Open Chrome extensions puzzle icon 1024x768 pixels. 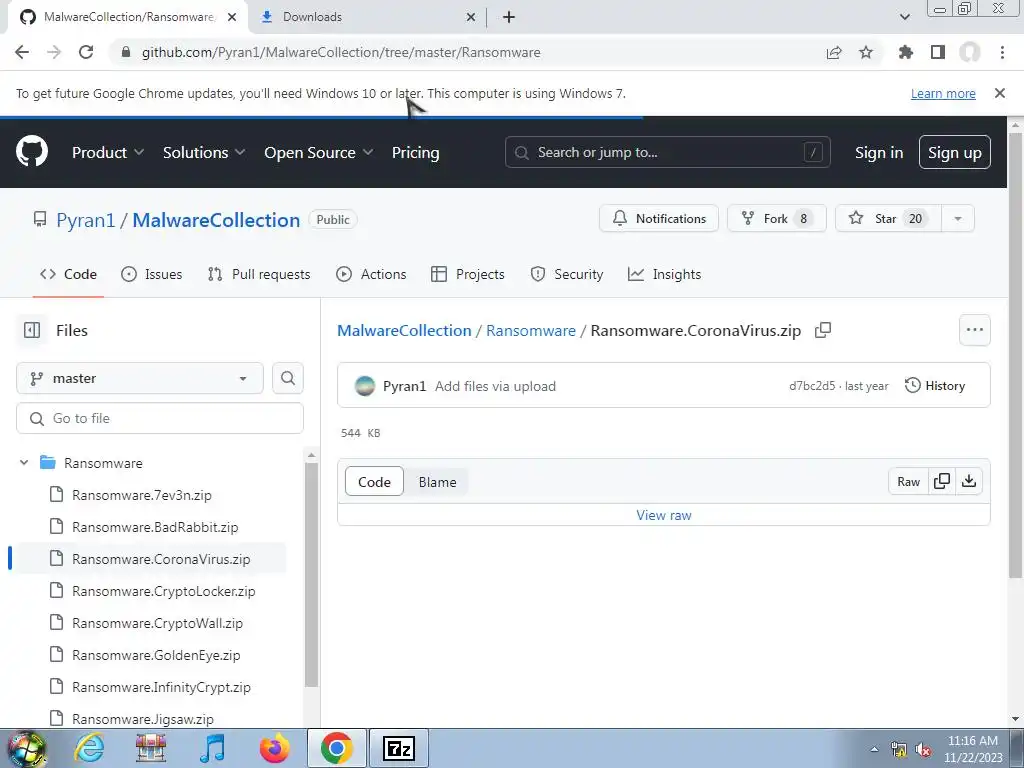(x=906, y=52)
